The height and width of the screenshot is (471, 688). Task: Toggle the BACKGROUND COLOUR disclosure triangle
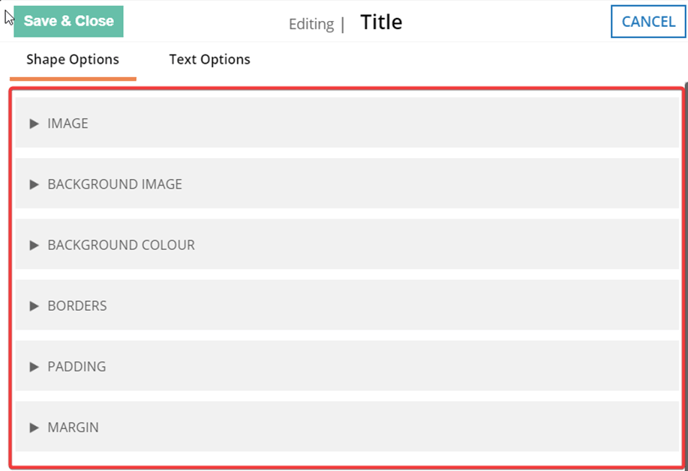click(x=34, y=245)
